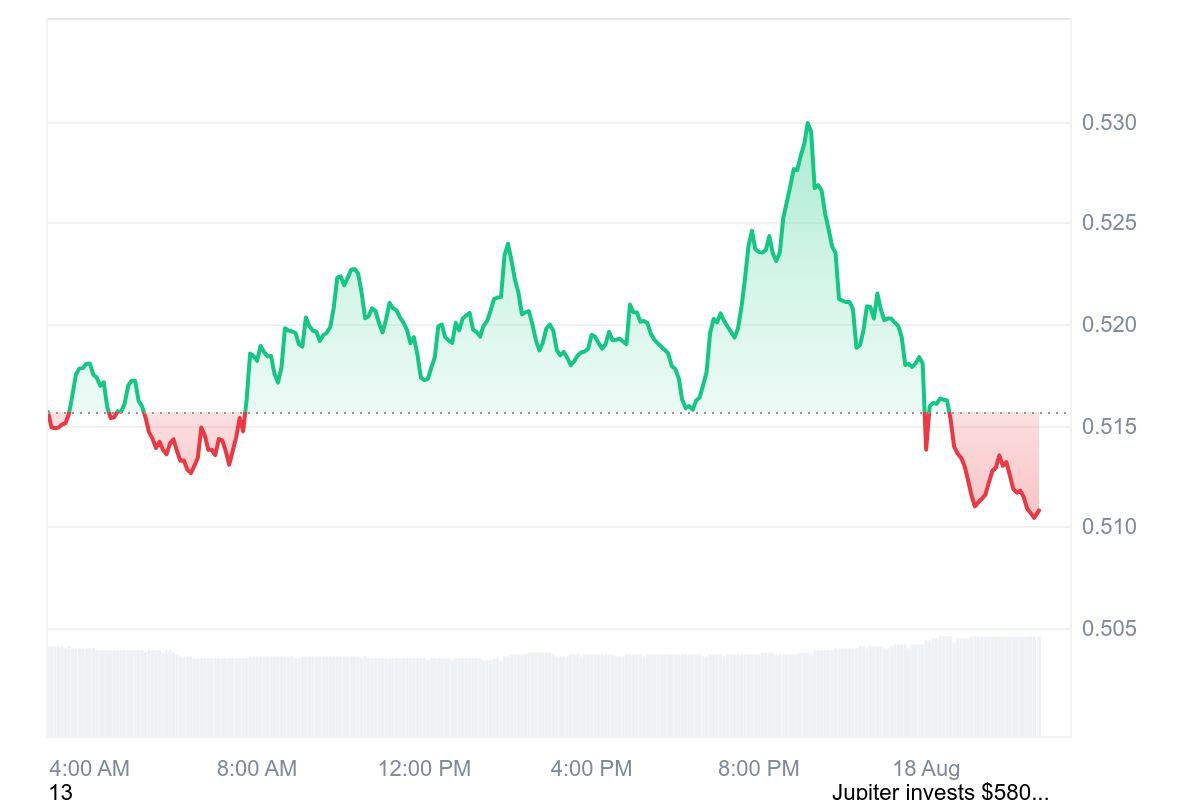
Task: Click the 0.525 price axis label
Action: tap(1109, 223)
